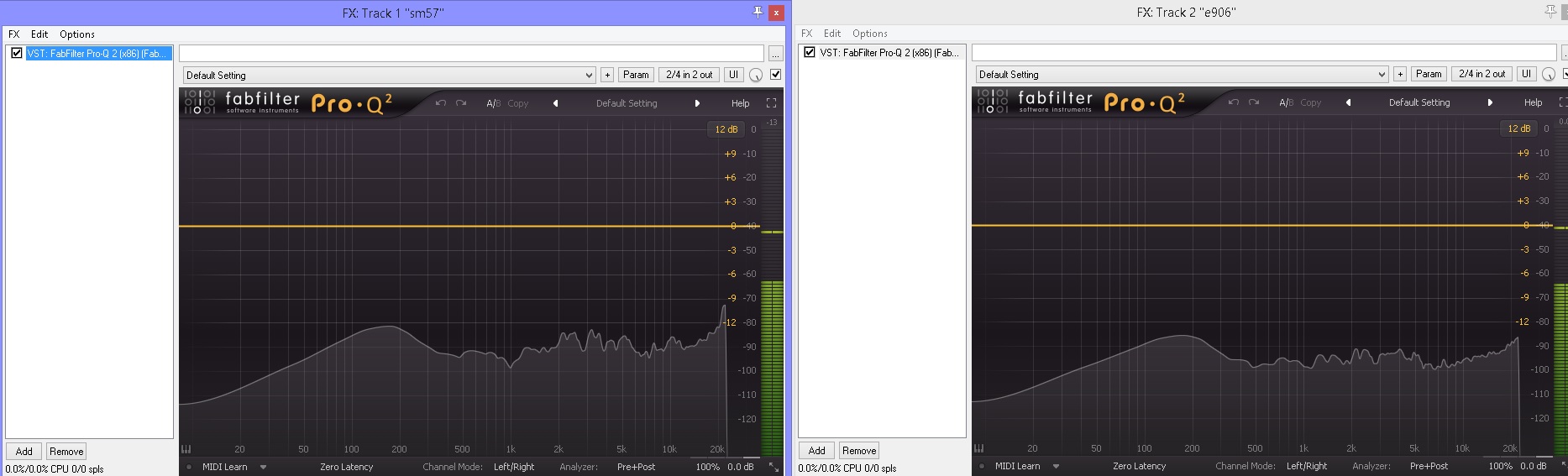Click redo arrow in e906 Pro-Q 2
The image size is (1568, 476).
1254,102
